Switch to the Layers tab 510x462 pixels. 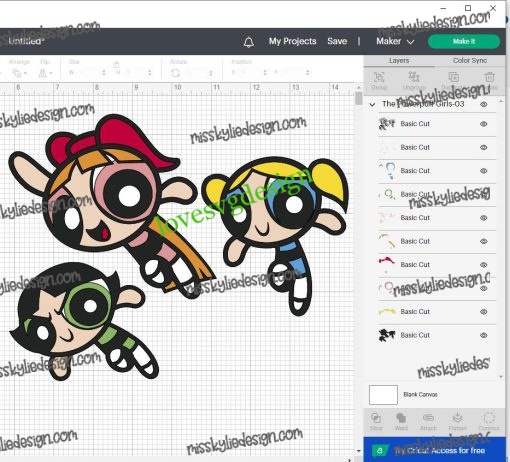pyautogui.click(x=399, y=61)
